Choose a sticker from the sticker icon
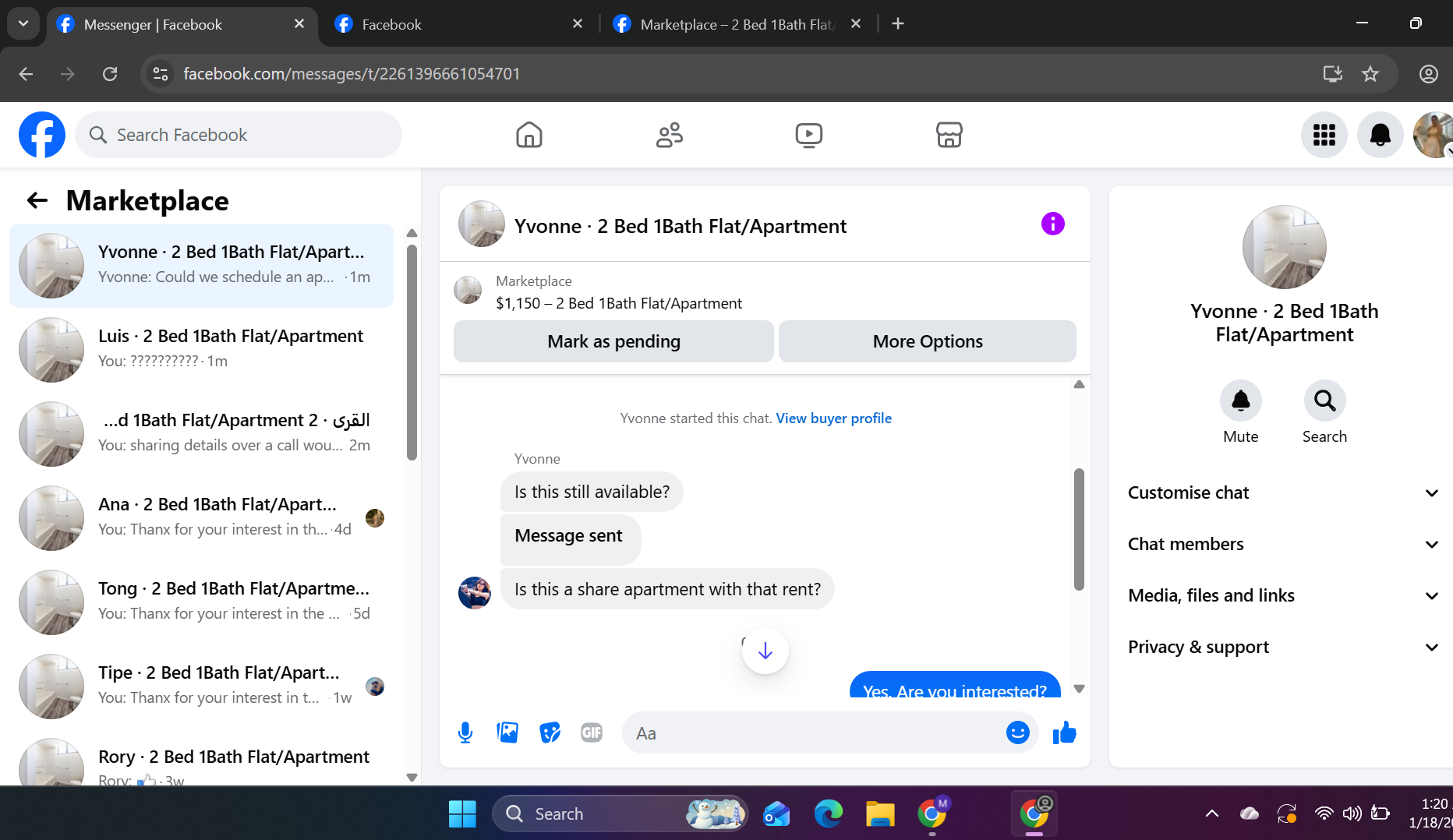The image size is (1453, 840). point(550,732)
